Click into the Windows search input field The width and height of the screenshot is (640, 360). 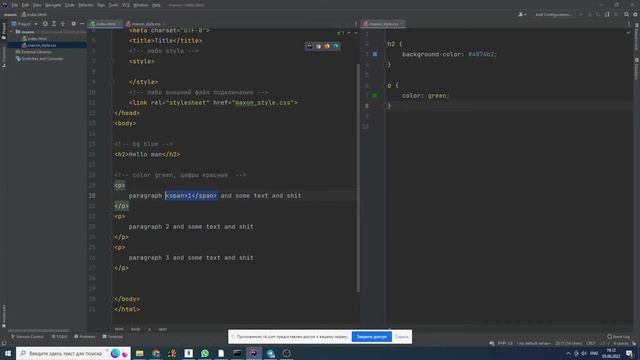pyautogui.click(x=73, y=353)
